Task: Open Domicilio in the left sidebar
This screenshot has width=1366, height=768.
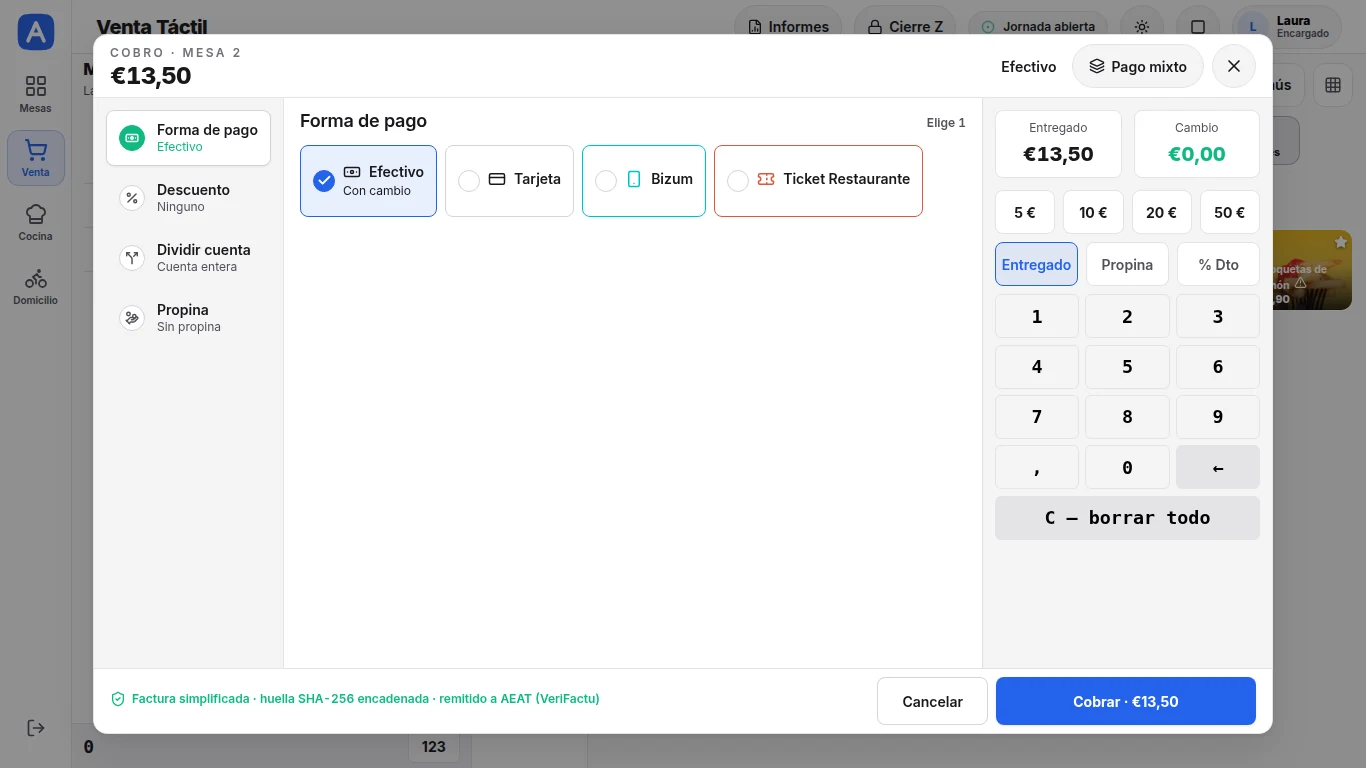Action: click(x=36, y=286)
